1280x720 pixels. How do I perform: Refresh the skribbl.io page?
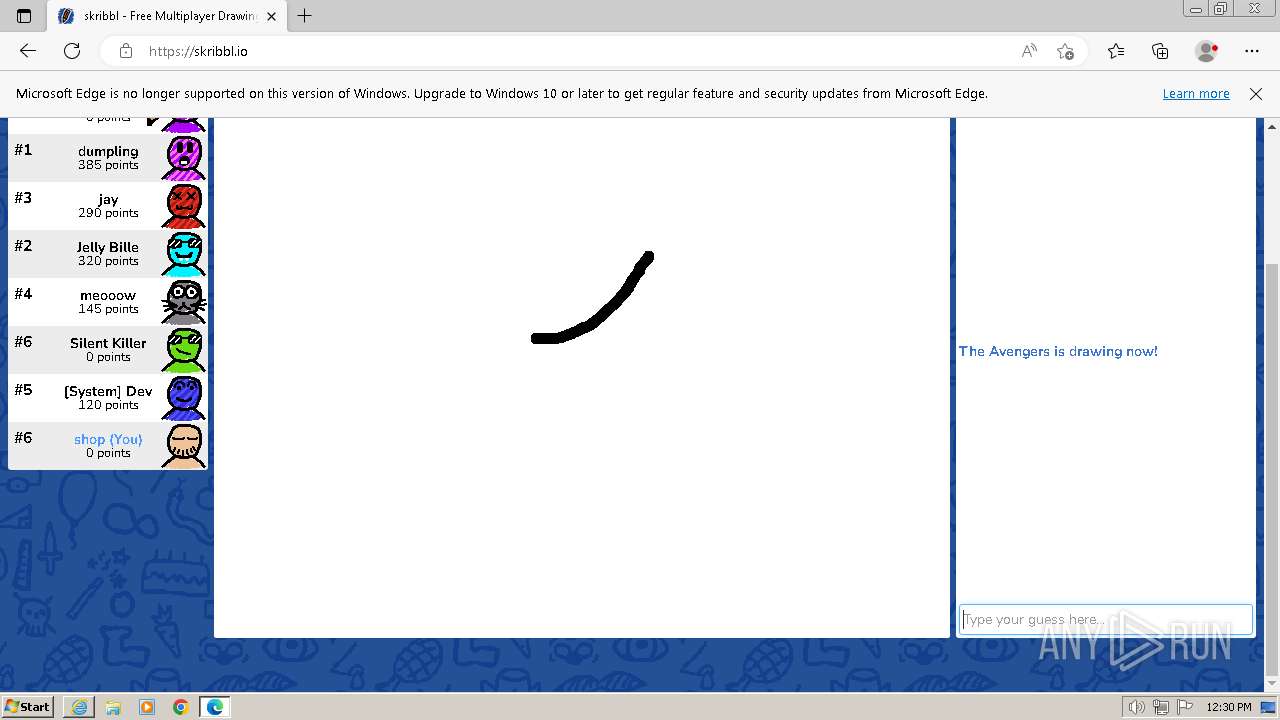72,51
